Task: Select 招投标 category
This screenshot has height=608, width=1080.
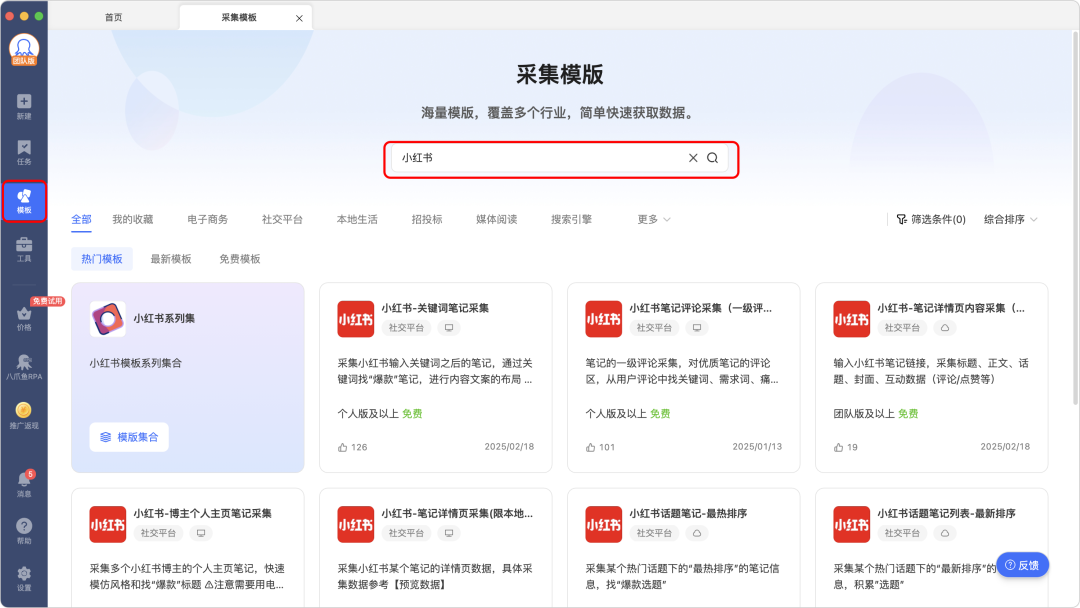Action: (x=427, y=220)
